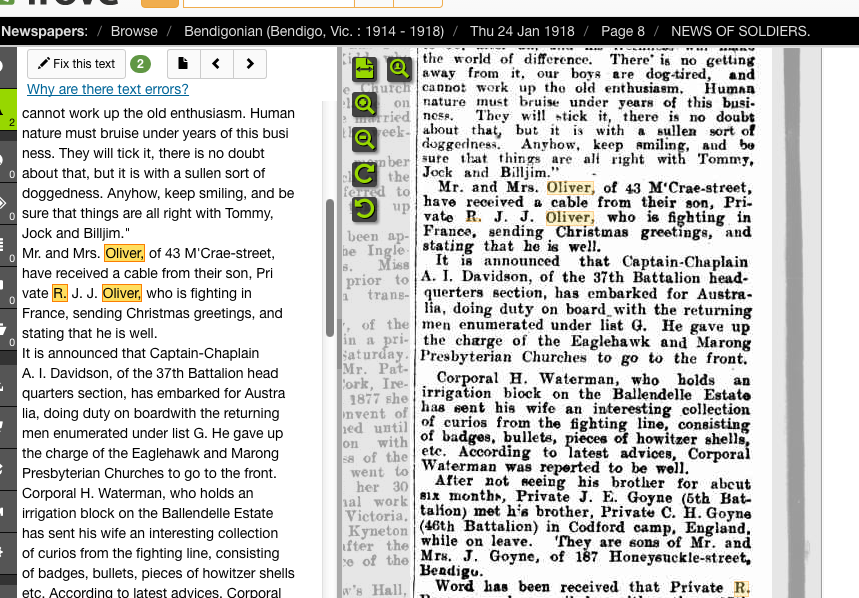Click the text line 'stating that he is well.'

coord(89,334)
